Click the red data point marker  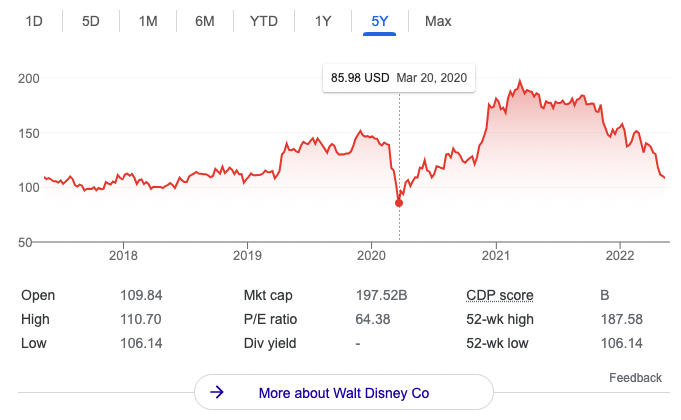[x=399, y=203]
